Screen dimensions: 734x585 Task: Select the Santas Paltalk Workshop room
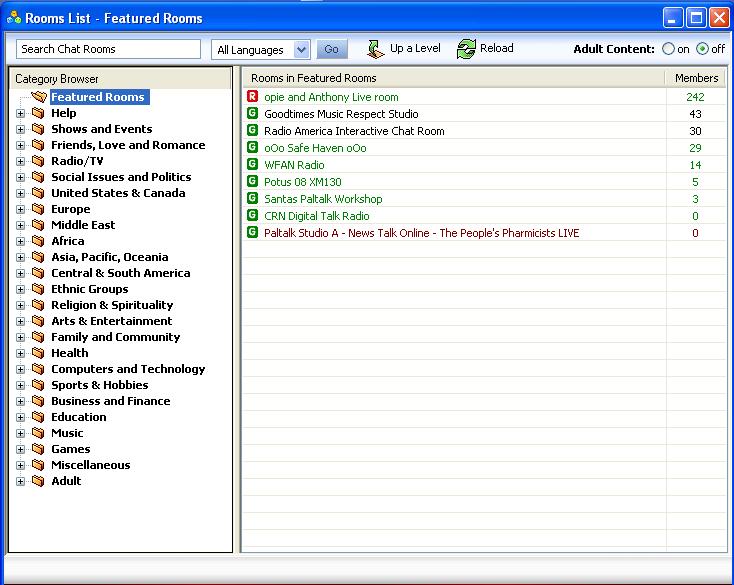[485, 198]
